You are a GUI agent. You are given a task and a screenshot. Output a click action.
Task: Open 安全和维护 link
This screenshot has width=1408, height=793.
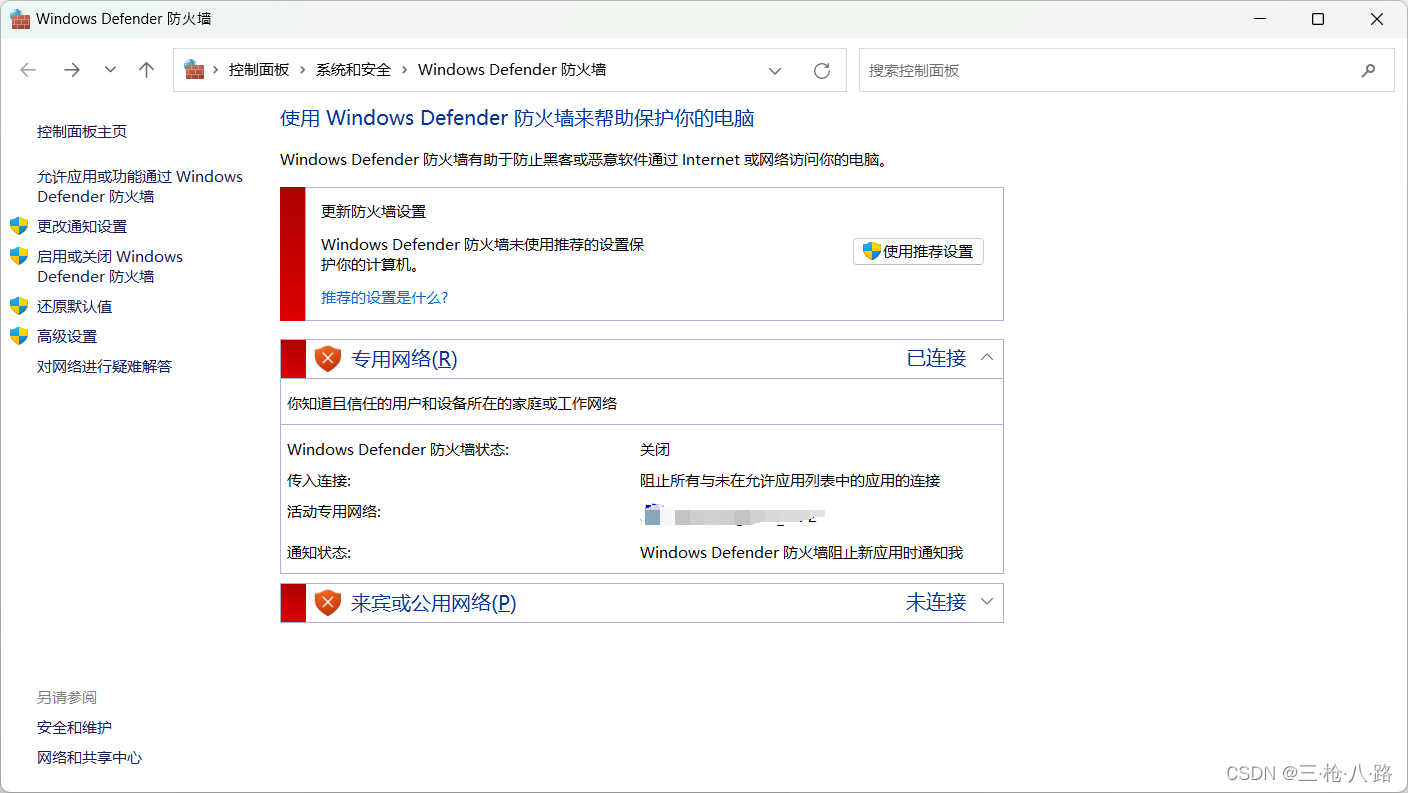tap(75, 728)
